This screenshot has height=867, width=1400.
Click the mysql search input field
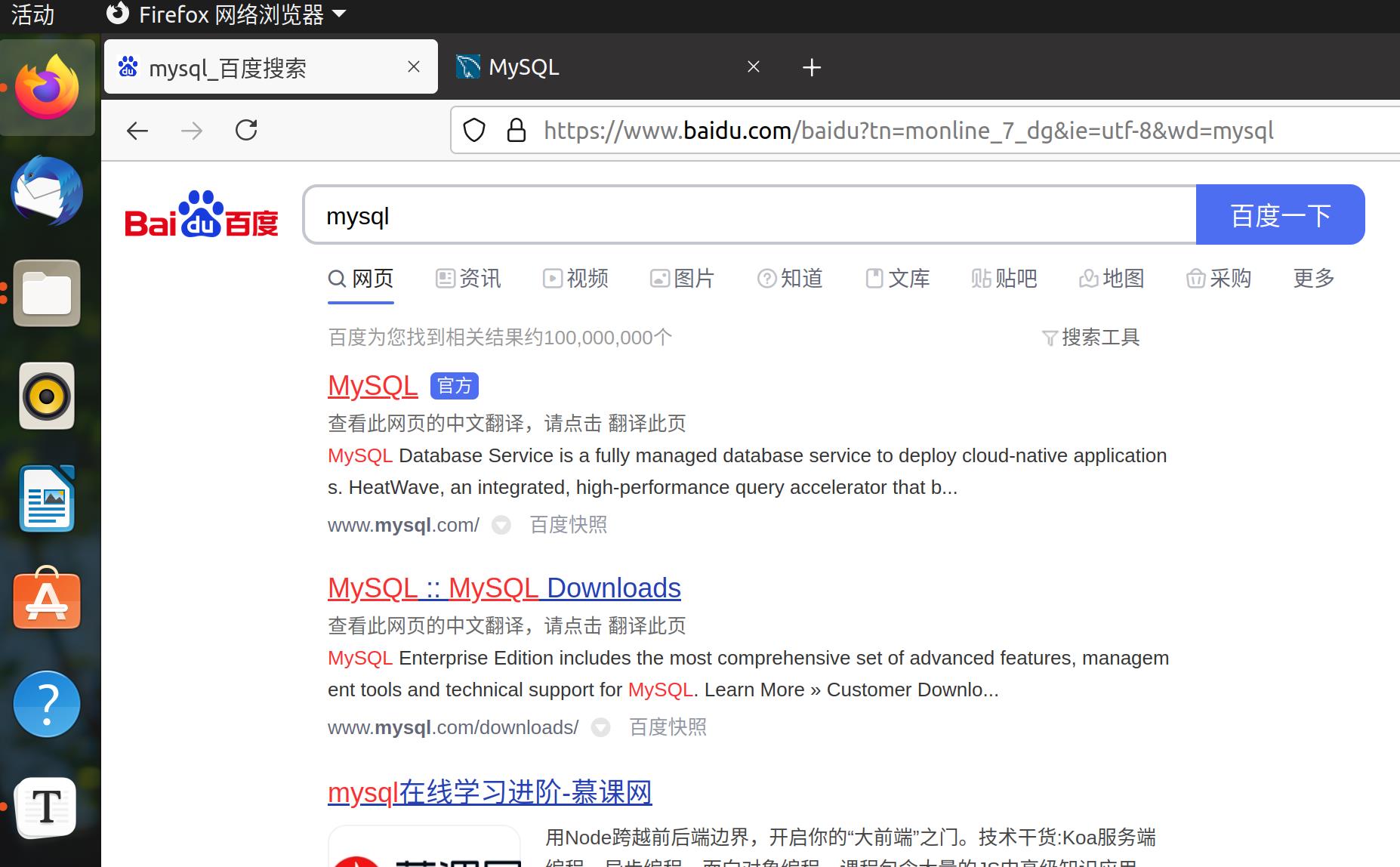750,215
